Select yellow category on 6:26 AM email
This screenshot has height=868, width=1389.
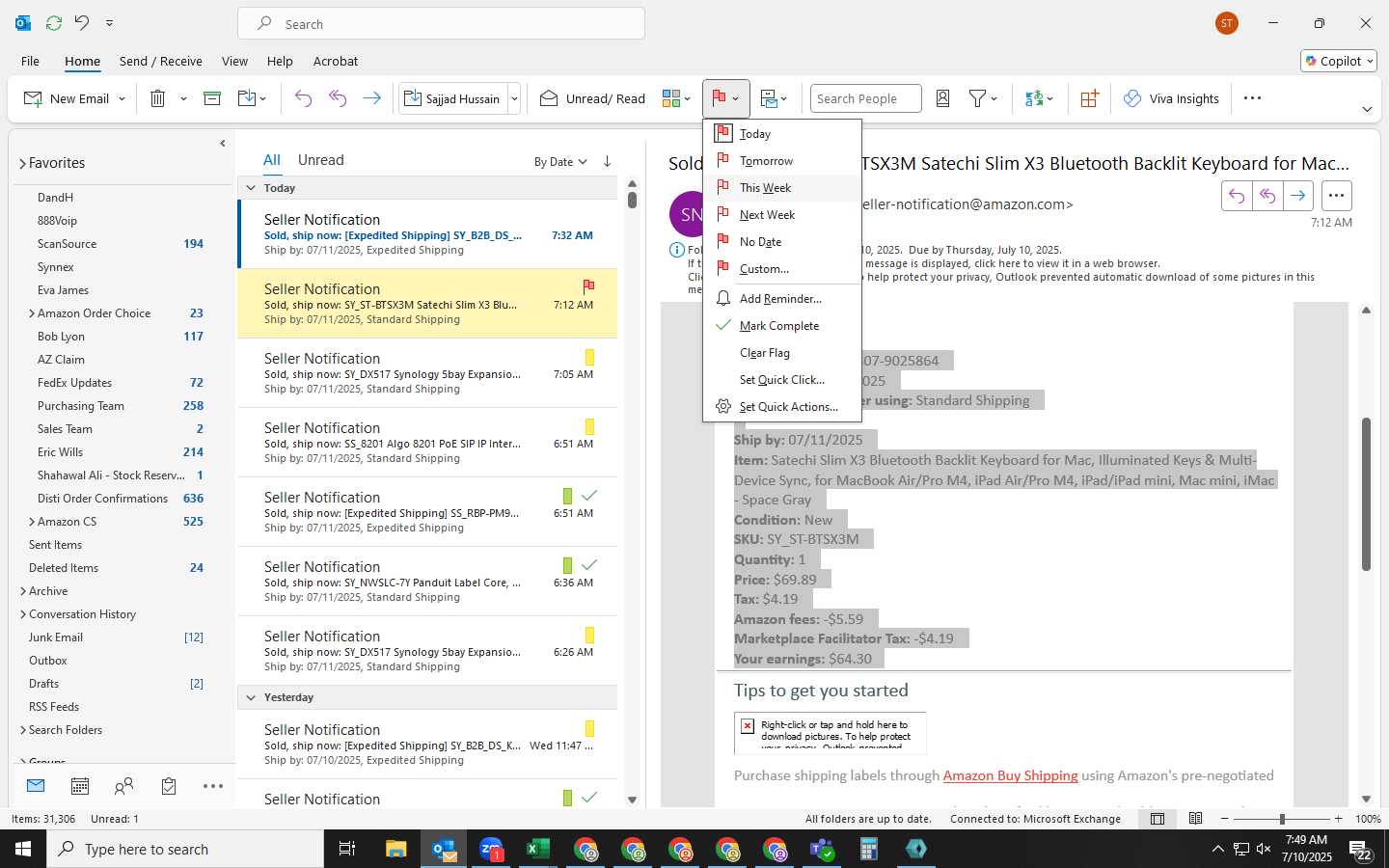coord(589,635)
